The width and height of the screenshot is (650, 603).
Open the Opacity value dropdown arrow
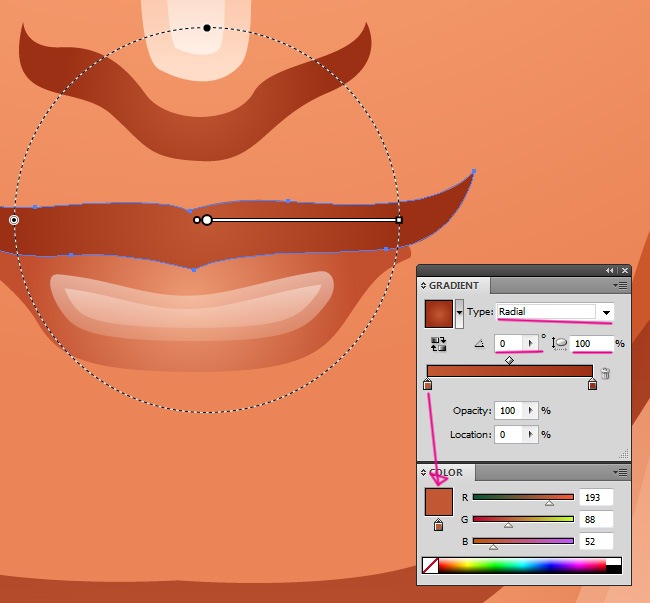click(531, 411)
